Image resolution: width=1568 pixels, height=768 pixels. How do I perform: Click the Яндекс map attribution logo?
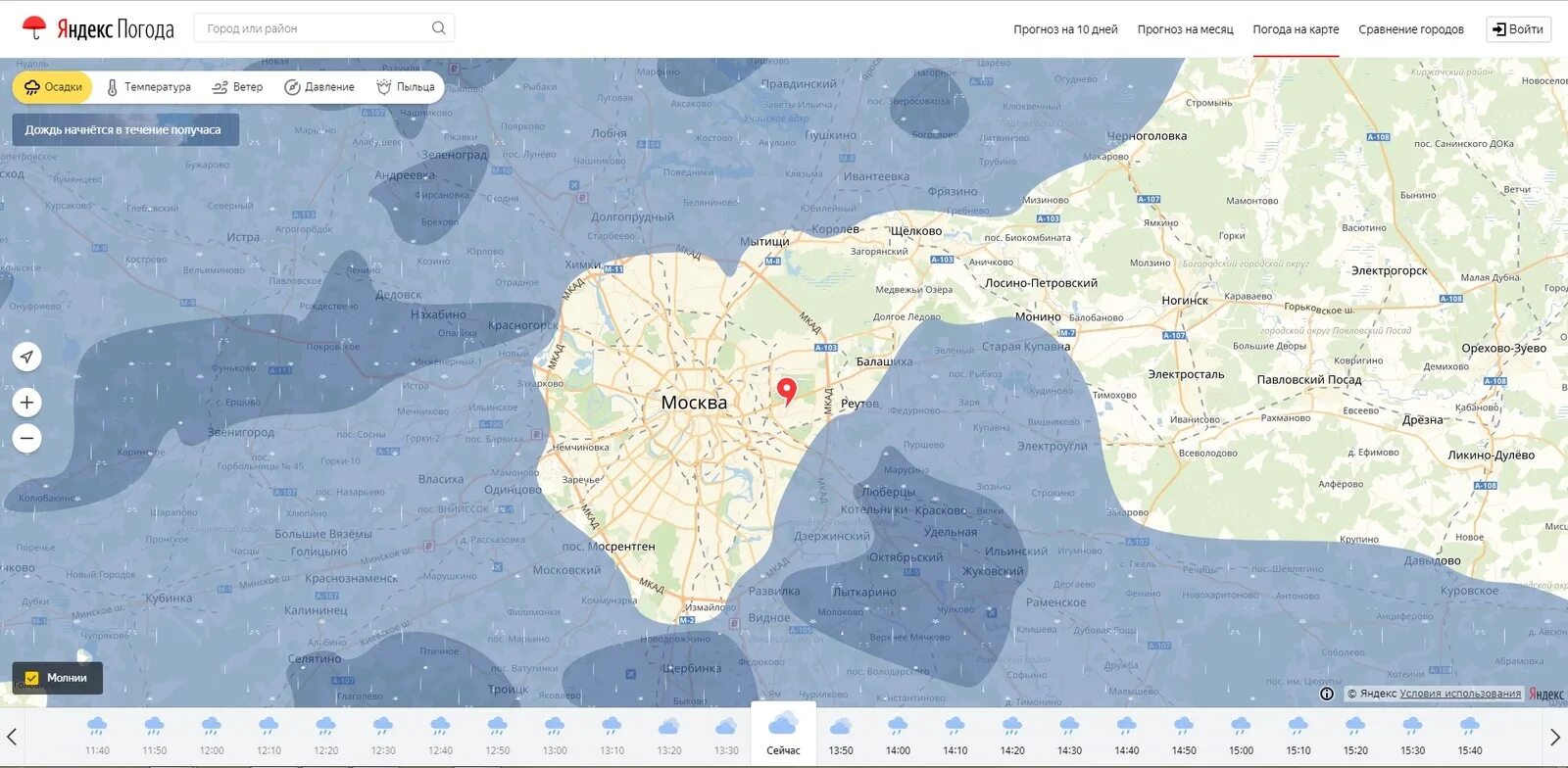[1546, 695]
